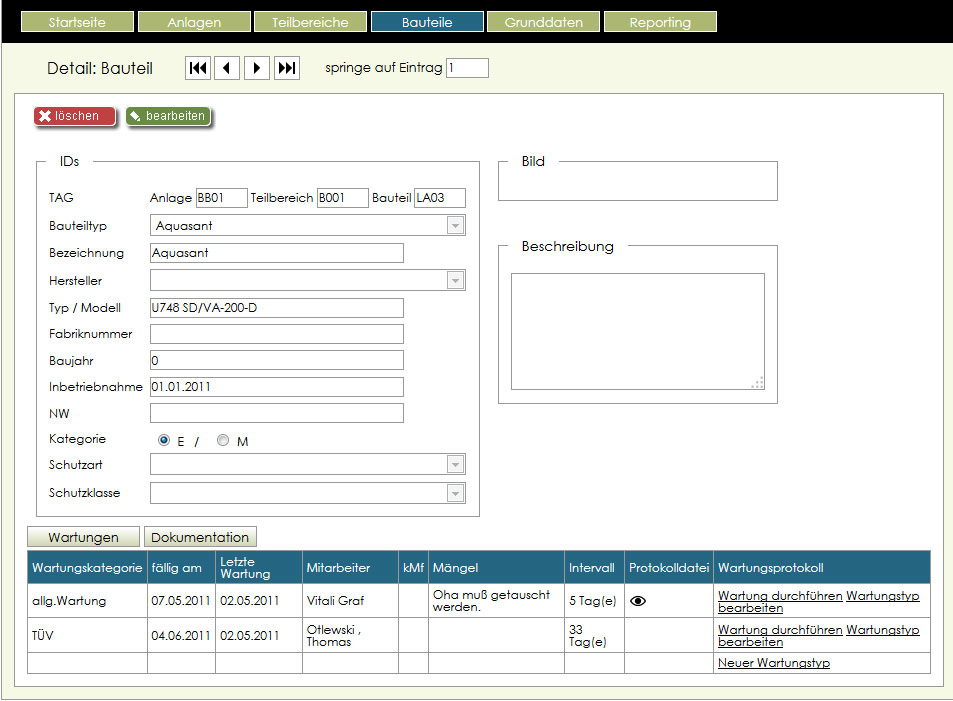This screenshot has width=953, height=701.
Task: Show the Dokumentation tab
Action: point(200,537)
